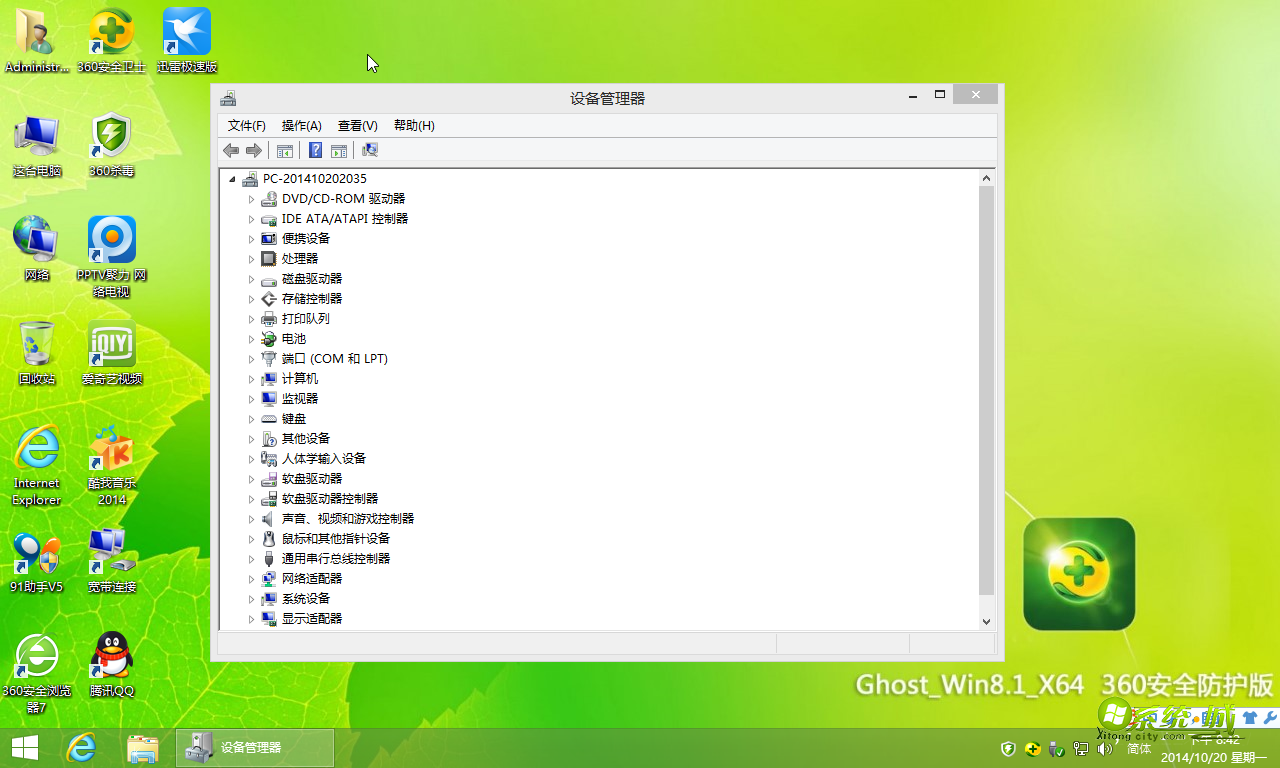
Task: Open the Properties toolbar icon
Action: pos(339,149)
